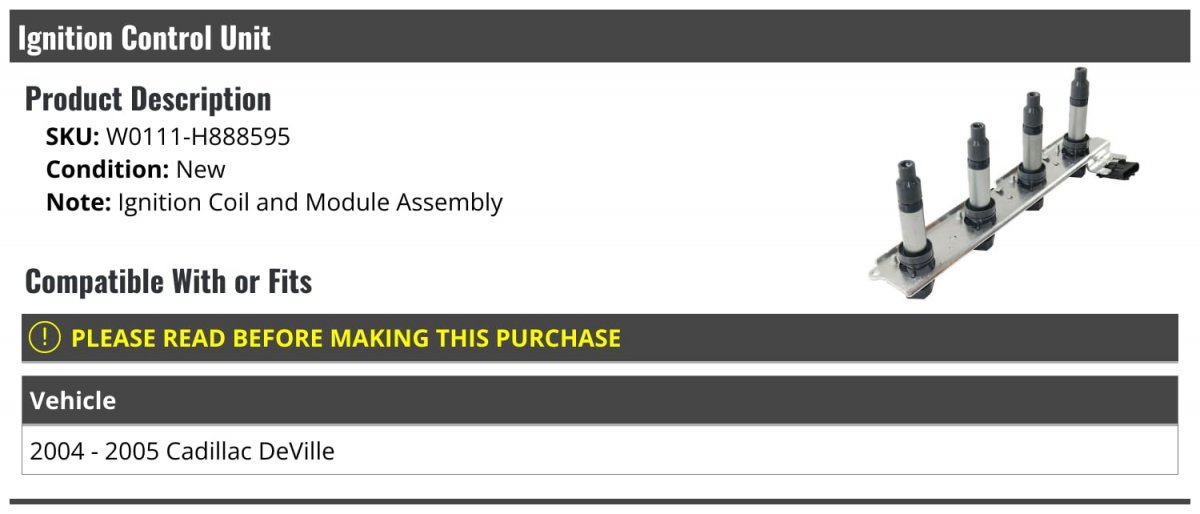Click the bold SKU label
Screen dimensions: 1200x514
(x=72, y=137)
